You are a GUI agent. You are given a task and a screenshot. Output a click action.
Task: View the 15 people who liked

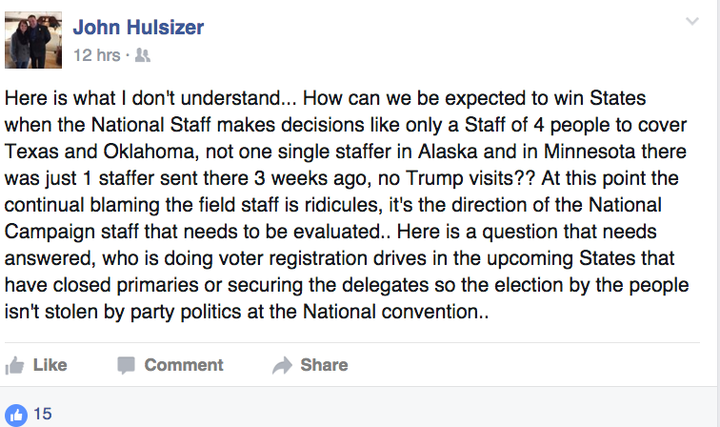tap(43, 414)
